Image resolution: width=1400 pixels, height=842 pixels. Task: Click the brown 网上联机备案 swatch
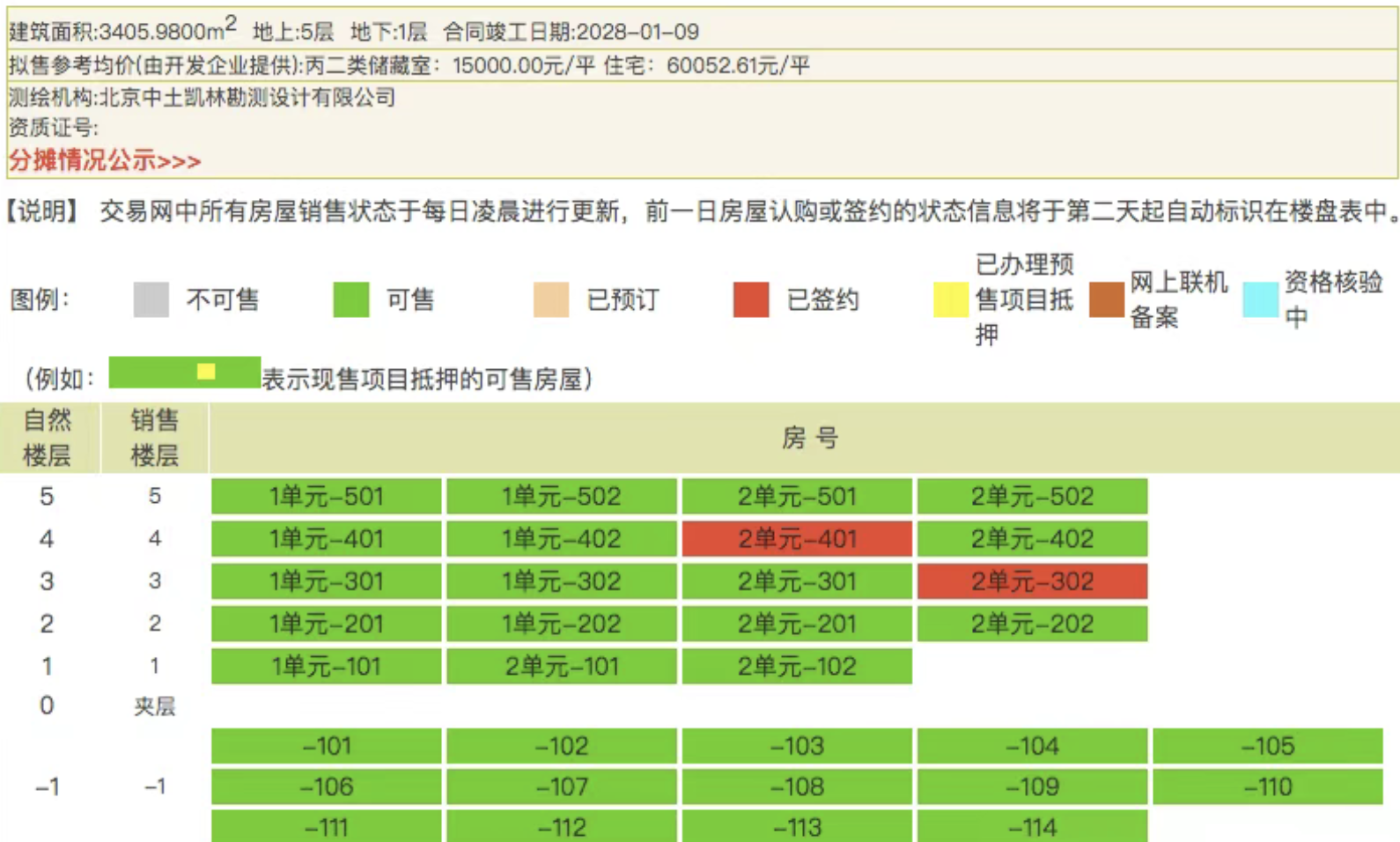point(1106,299)
